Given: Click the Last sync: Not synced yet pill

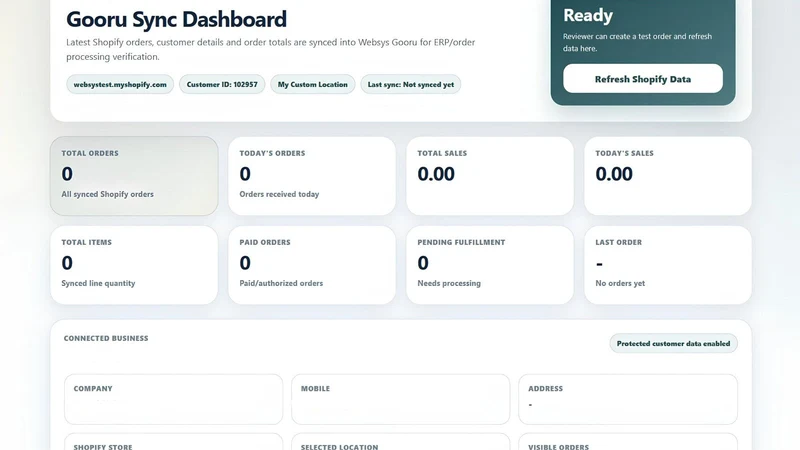Looking at the screenshot, I should pyautogui.click(x=411, y=84).
